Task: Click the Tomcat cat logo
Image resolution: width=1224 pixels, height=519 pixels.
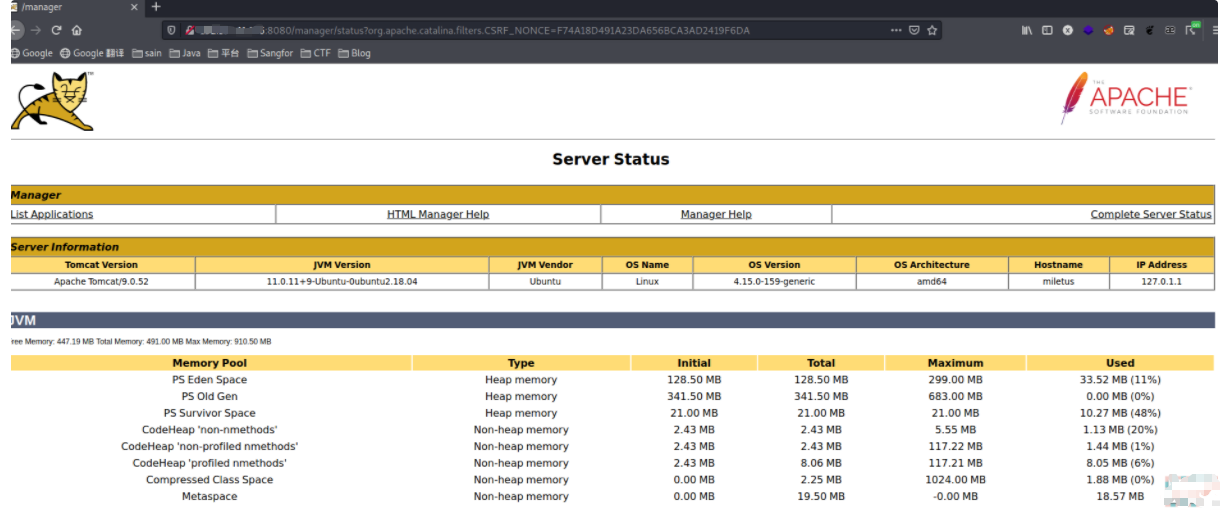Action: pos(52,100)
